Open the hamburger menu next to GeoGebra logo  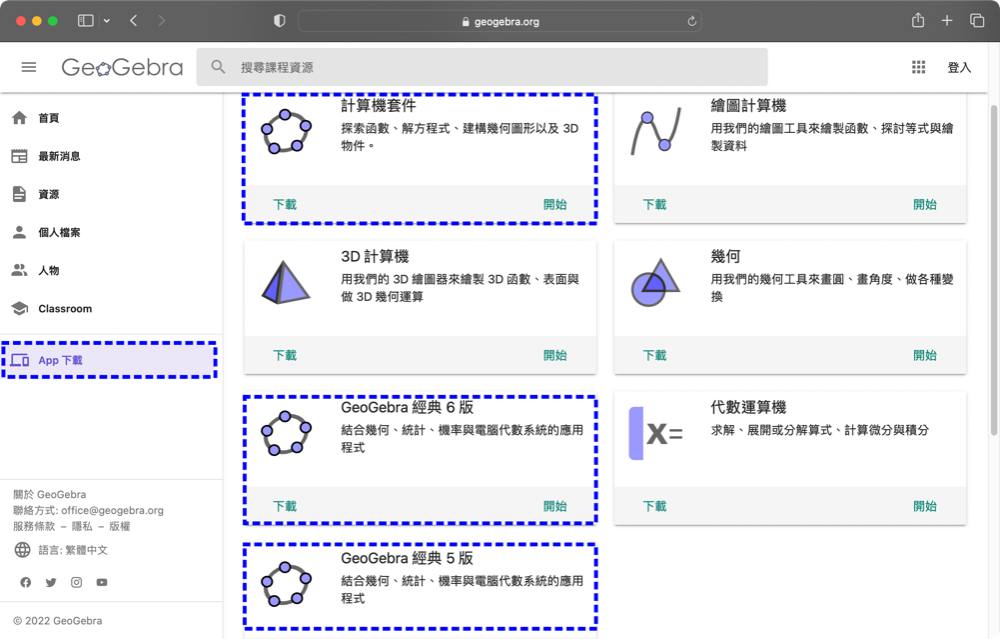29,67
